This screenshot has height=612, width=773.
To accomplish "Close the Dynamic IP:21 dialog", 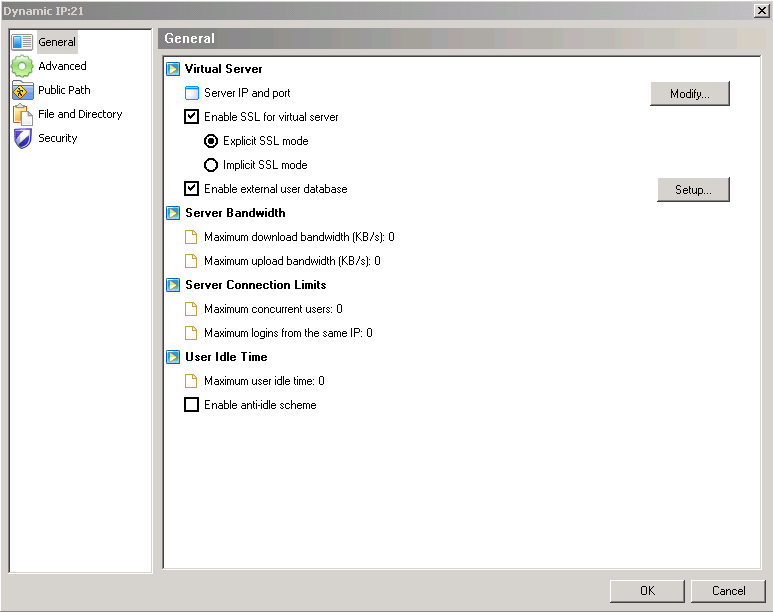I will [762, 10].
